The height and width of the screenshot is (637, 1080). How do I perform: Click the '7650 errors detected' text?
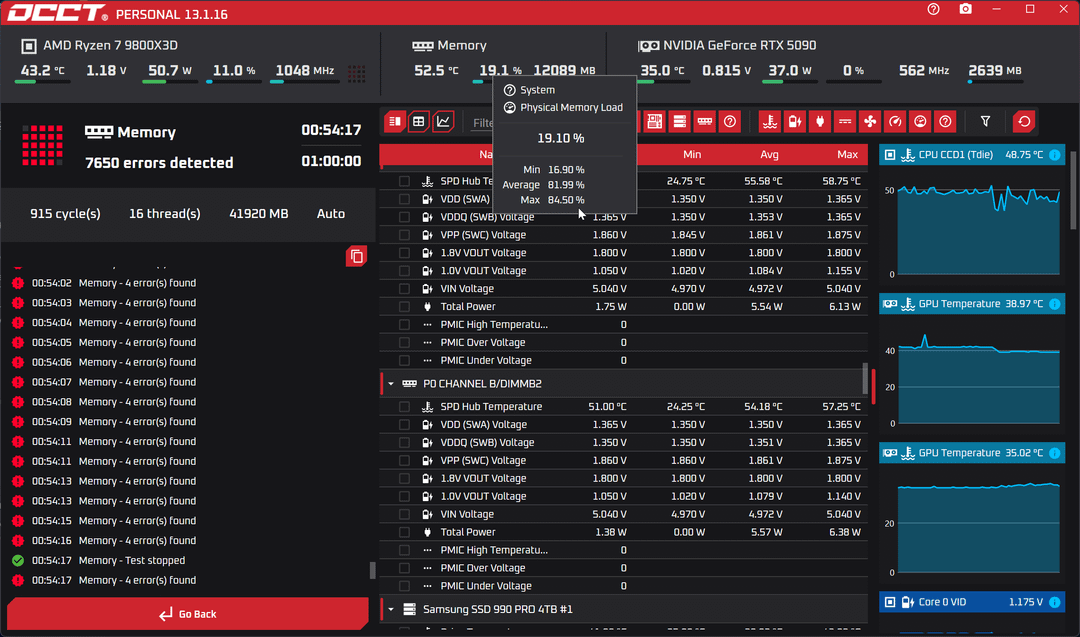159,163
